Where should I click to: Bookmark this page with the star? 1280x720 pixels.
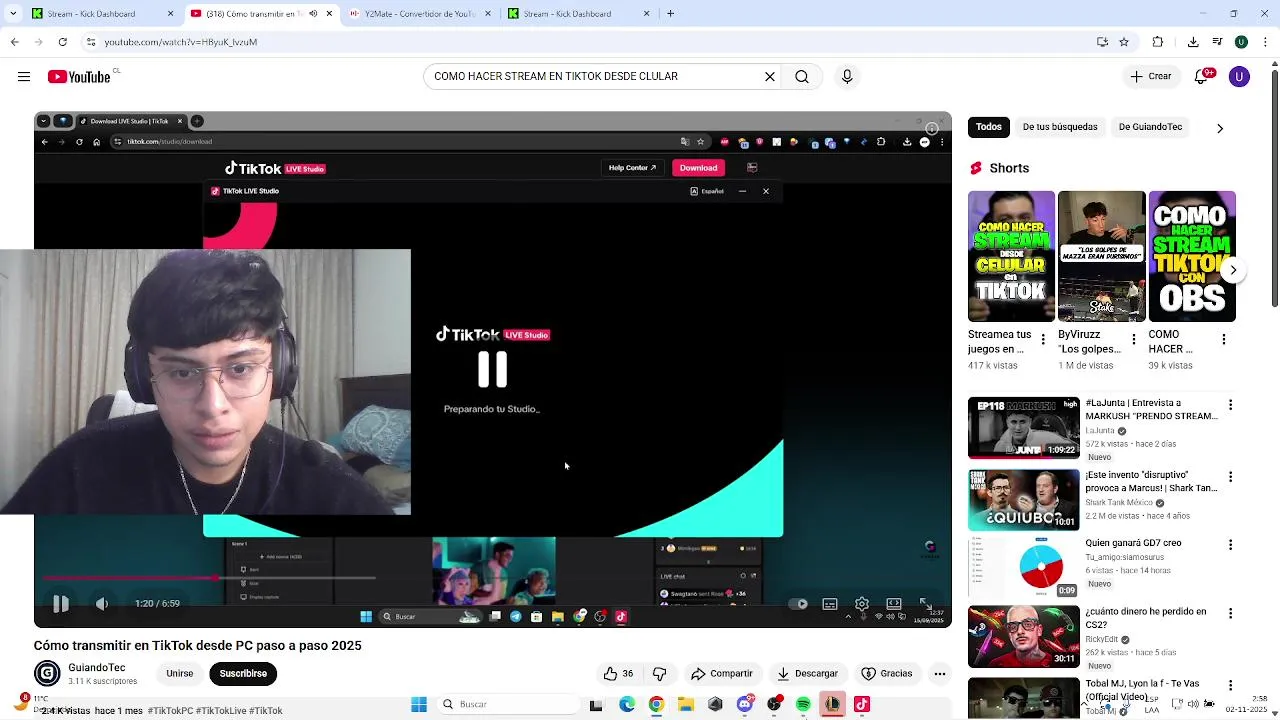[1124, 42]
